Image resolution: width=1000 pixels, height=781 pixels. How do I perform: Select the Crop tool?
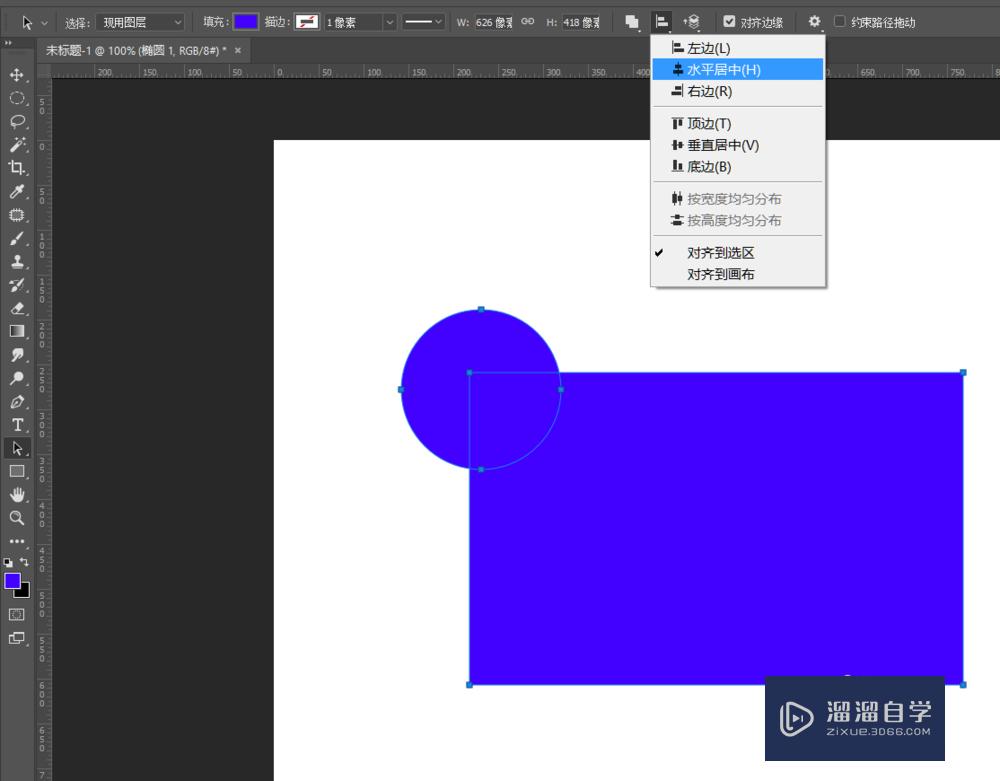point(17,168)
